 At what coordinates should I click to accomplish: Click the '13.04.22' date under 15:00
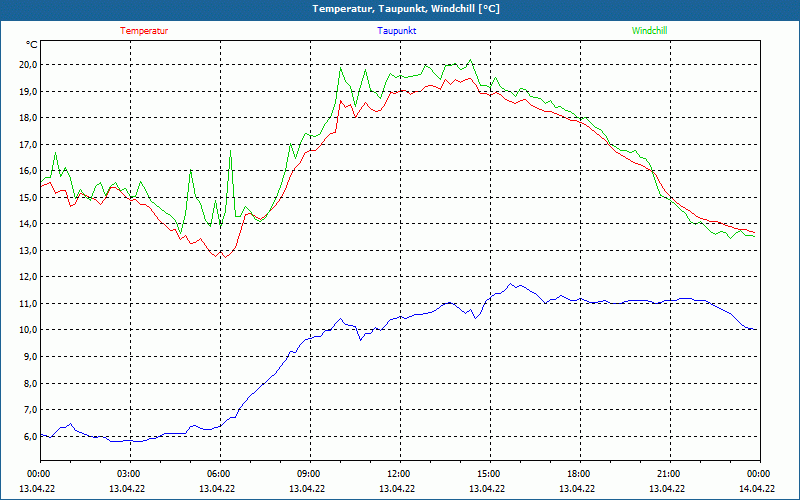click(x=487, y=488)
